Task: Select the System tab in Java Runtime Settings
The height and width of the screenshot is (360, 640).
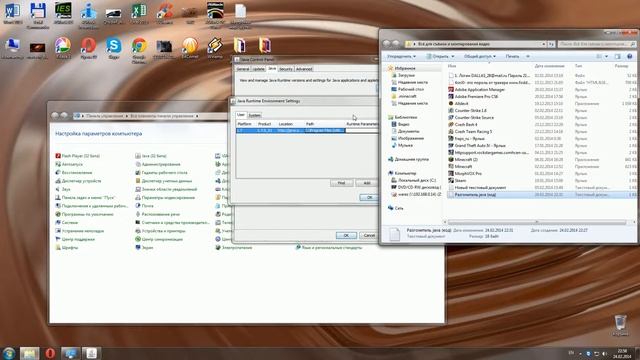Action: point(254,116)
